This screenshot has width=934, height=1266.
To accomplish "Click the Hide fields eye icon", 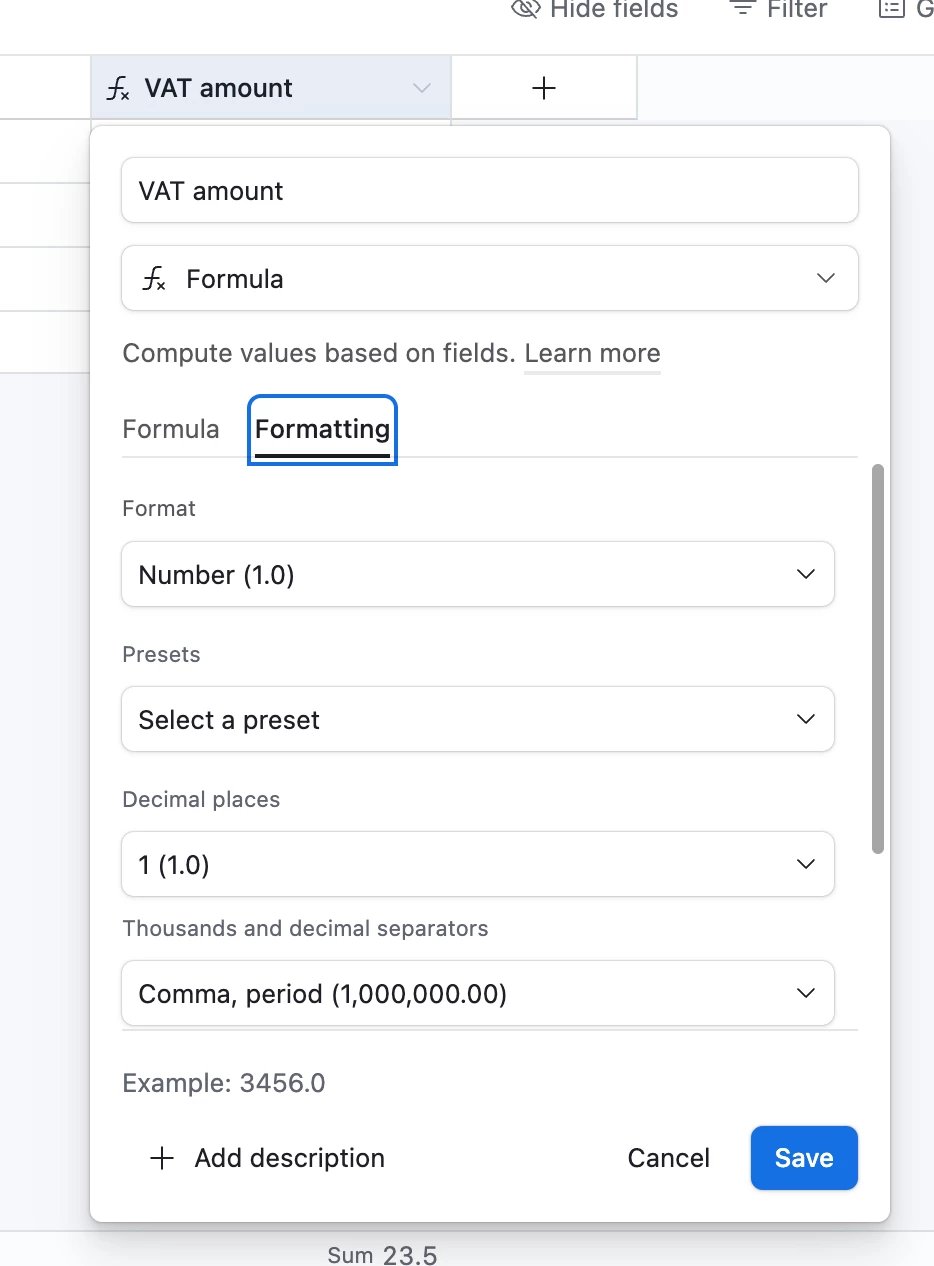I will pos(526,9).
